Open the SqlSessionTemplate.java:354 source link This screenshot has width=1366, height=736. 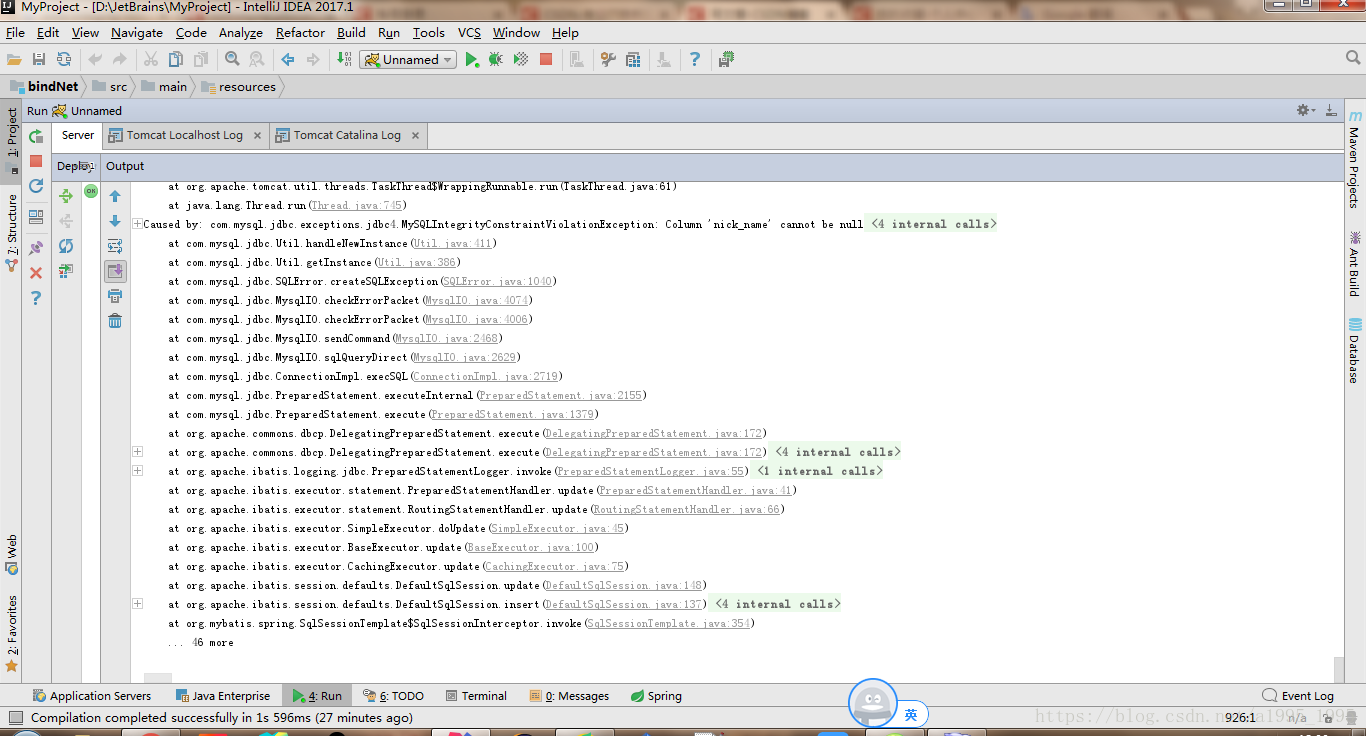(x=669, y=623)
